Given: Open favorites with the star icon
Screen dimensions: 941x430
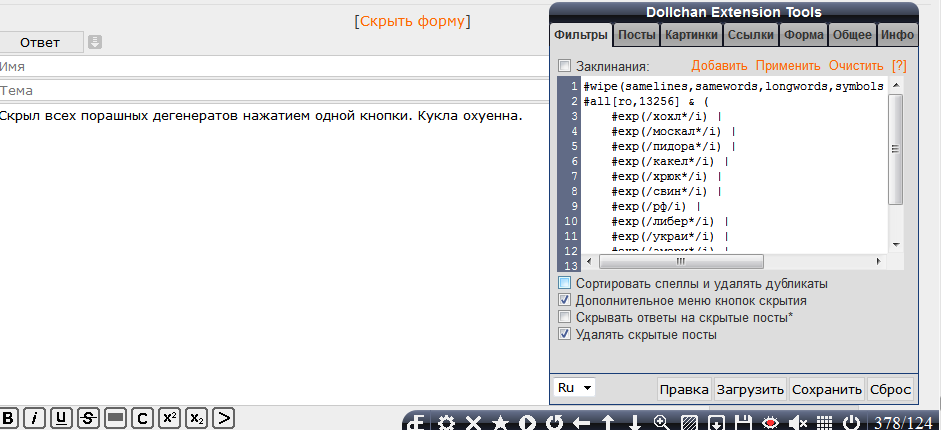Looking at the screenshot, I should tap(500, 422).
